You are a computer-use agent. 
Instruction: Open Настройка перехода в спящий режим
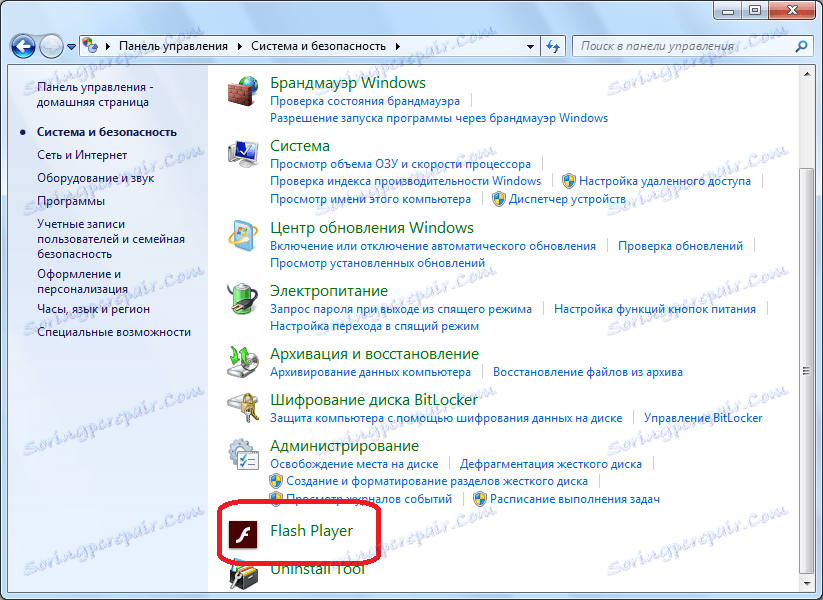[x=374, y=326]
